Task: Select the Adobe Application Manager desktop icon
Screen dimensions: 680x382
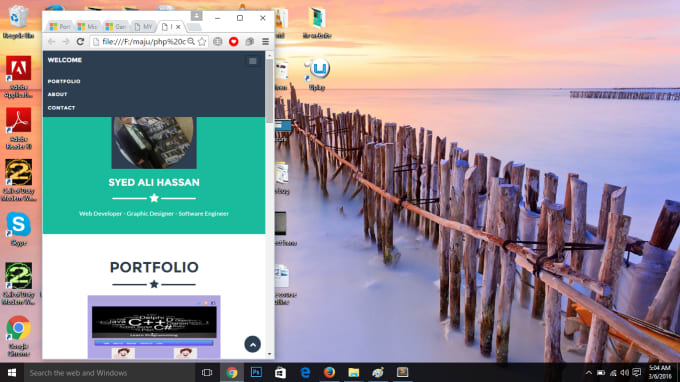Action: (x=18, y=77)
